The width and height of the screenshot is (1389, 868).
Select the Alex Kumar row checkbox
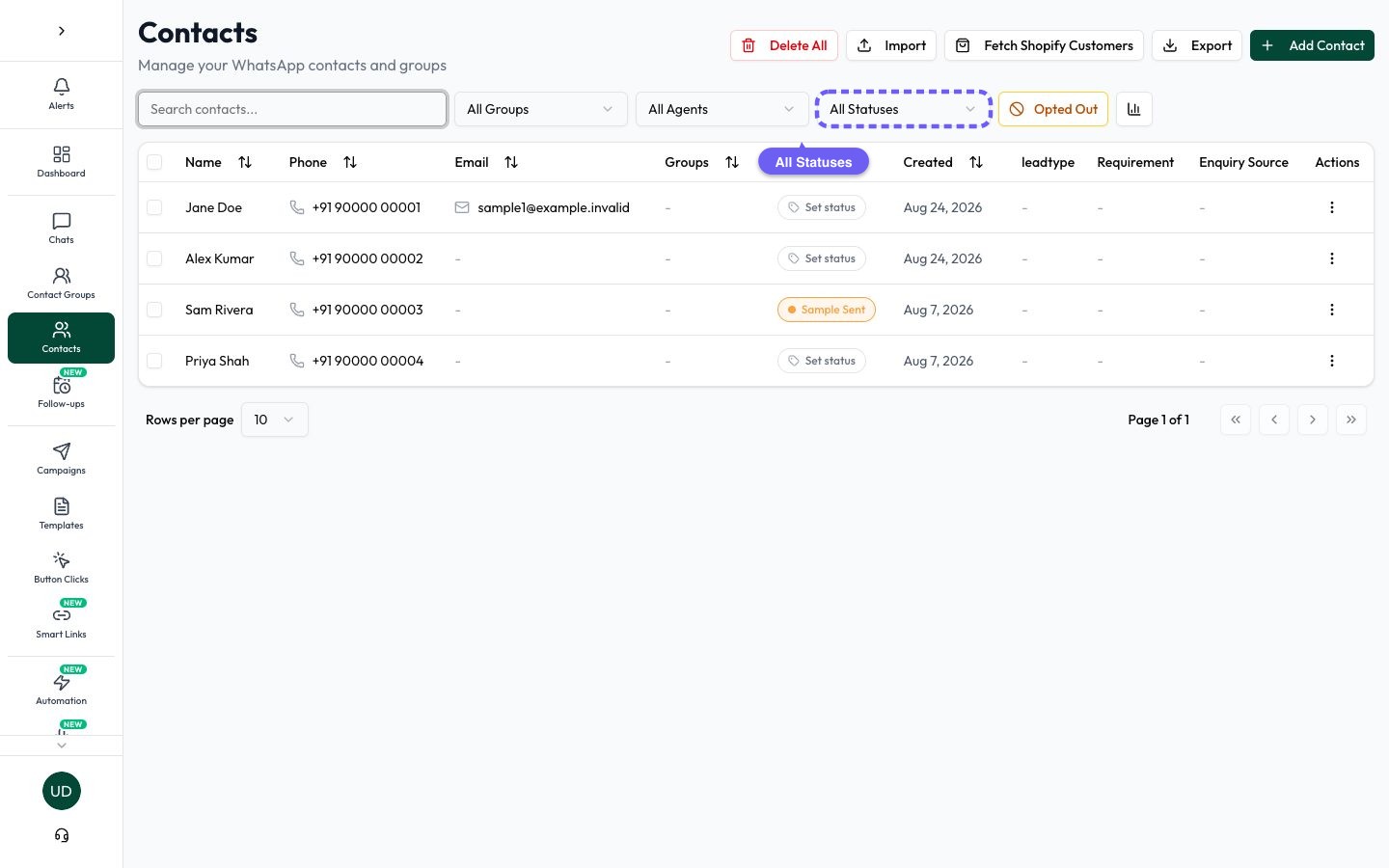pos(154,258)
